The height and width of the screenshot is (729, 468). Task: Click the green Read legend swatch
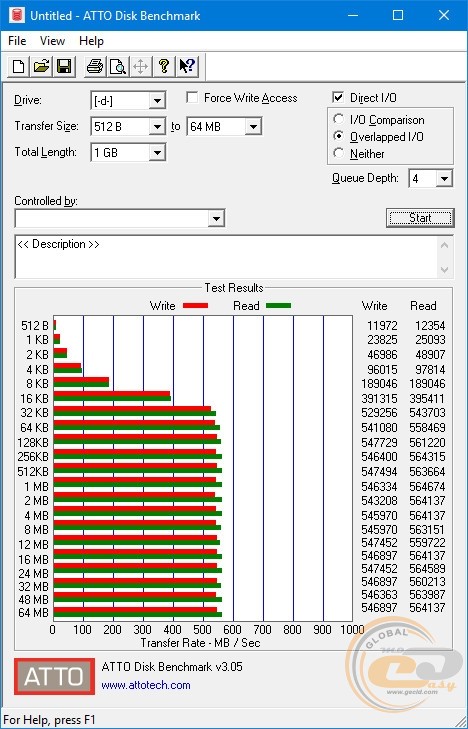click(278, 305)
